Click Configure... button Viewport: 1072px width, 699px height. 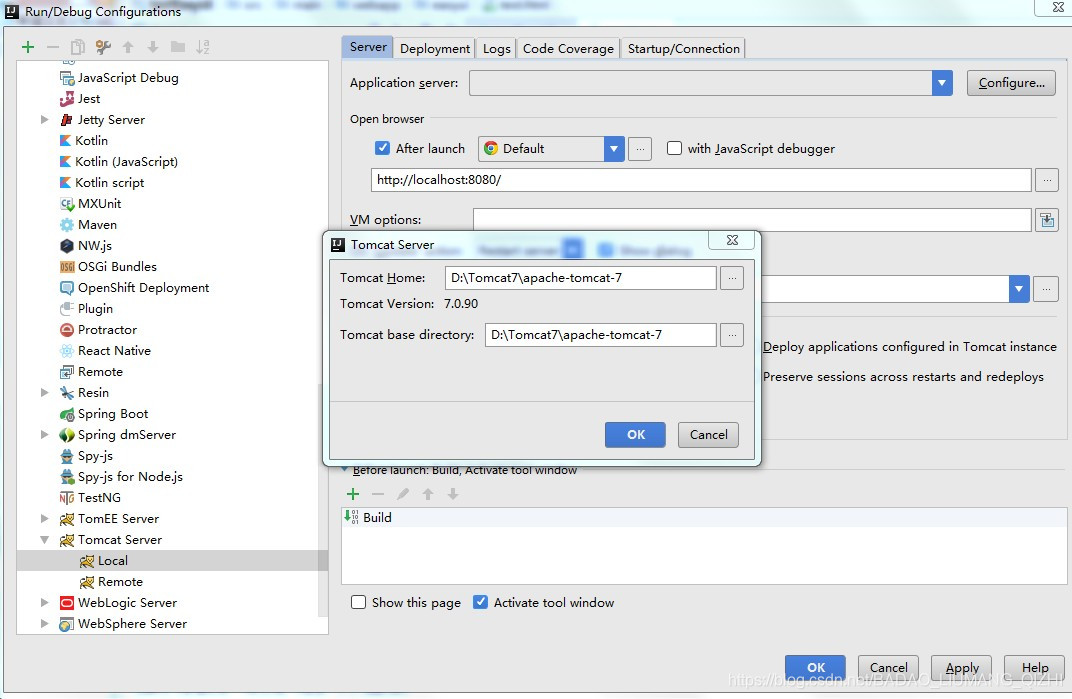(x=1011, y=83)
